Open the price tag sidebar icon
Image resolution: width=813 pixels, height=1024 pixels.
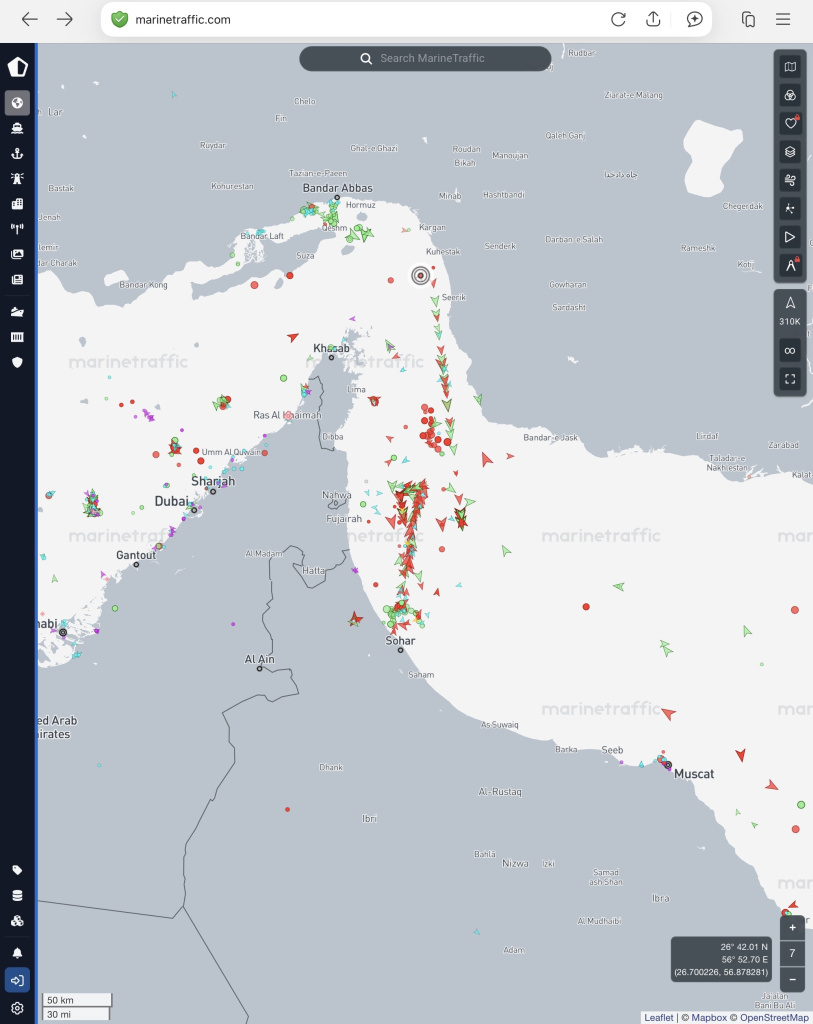[18, 870]
